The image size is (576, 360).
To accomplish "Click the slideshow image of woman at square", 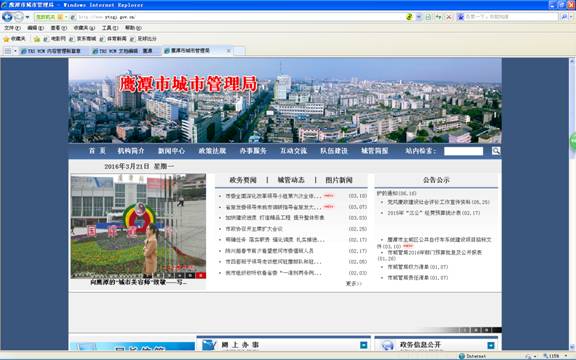I will (138, 226).
